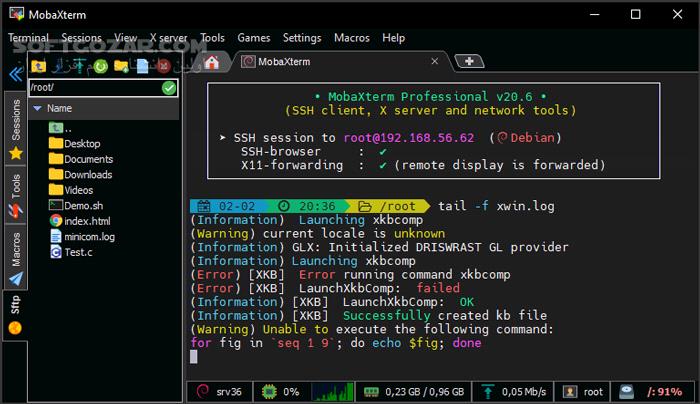Select the index.html file
The width and height of the screenshot is (700, 404).
(80, 221)
